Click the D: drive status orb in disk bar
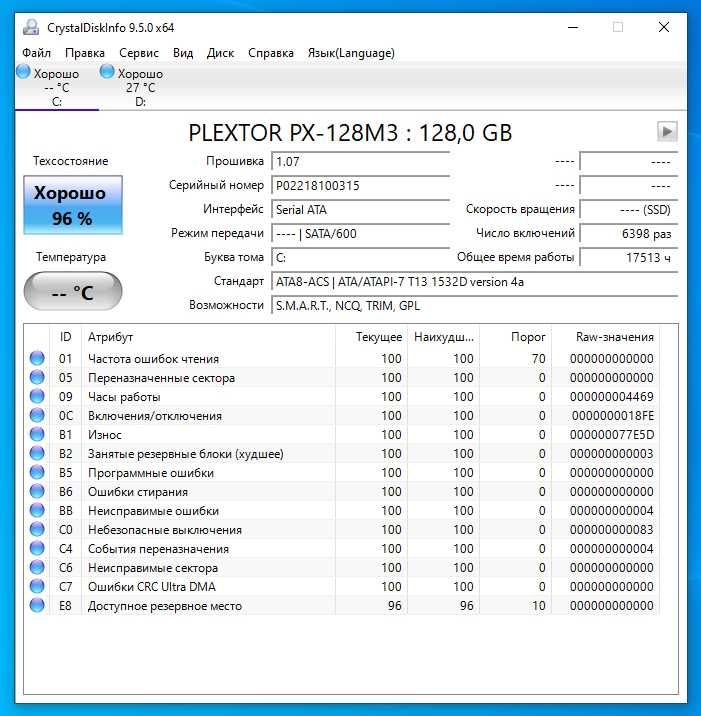The width and height of the screenshot is (701, 716). coord(107,72)
